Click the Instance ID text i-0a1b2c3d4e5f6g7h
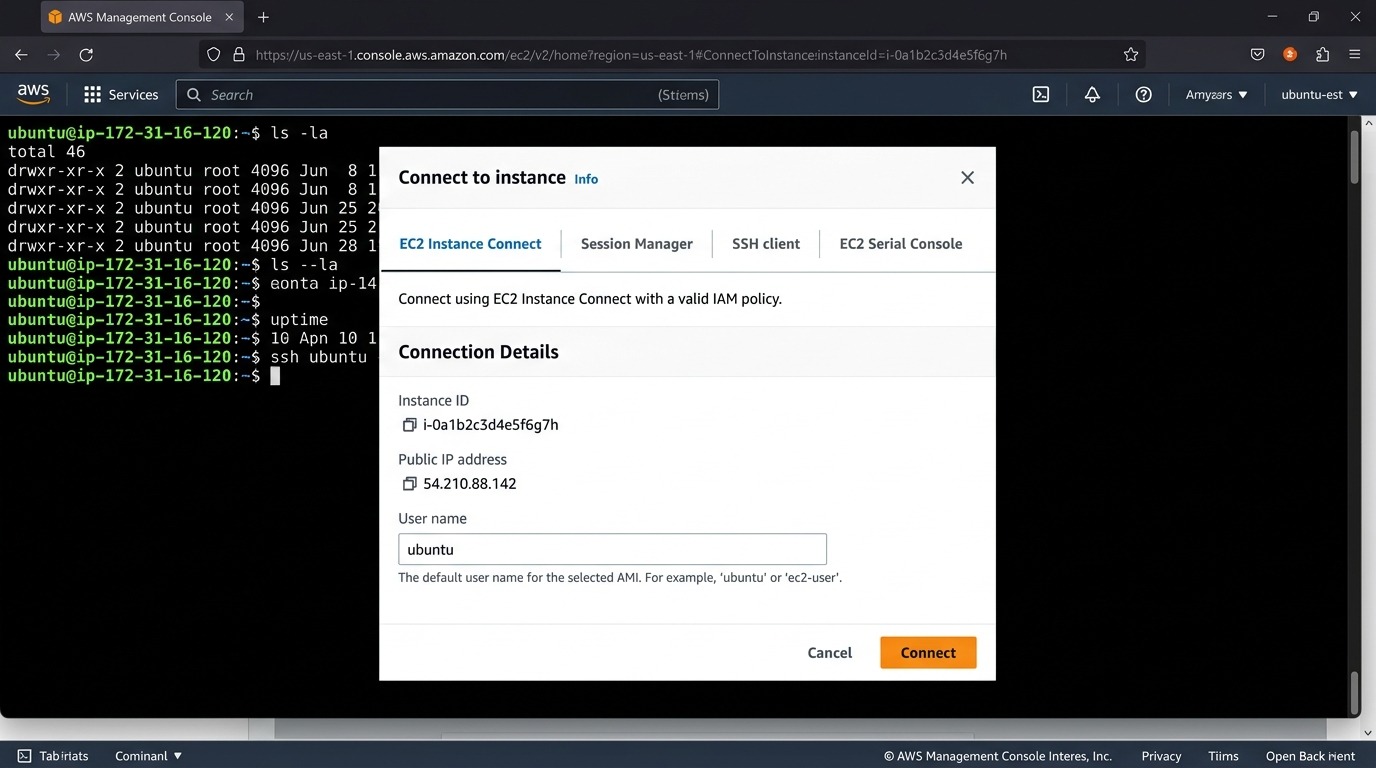1376x768 pixels. point(490,425)
